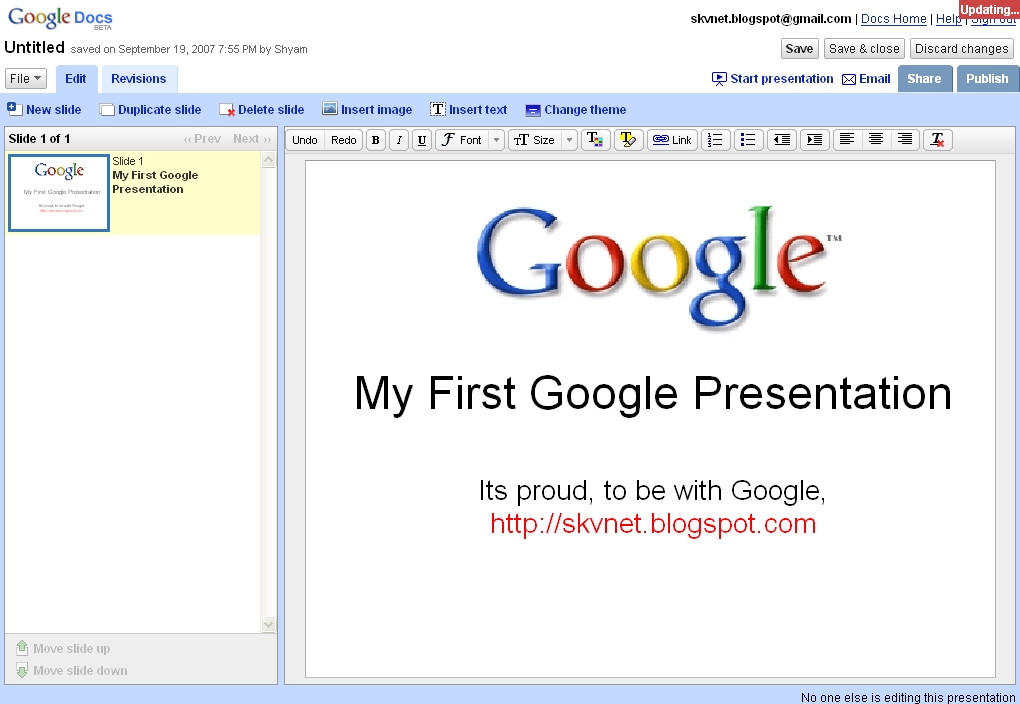
Task: Open the Publish tab
Action: (x=987, y=79)
